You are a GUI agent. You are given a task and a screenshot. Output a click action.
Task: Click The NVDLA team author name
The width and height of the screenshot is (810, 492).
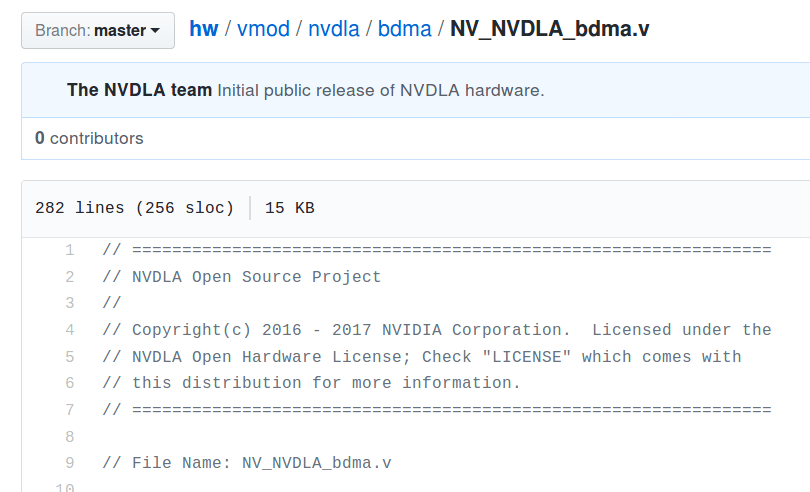coord(139,90)
